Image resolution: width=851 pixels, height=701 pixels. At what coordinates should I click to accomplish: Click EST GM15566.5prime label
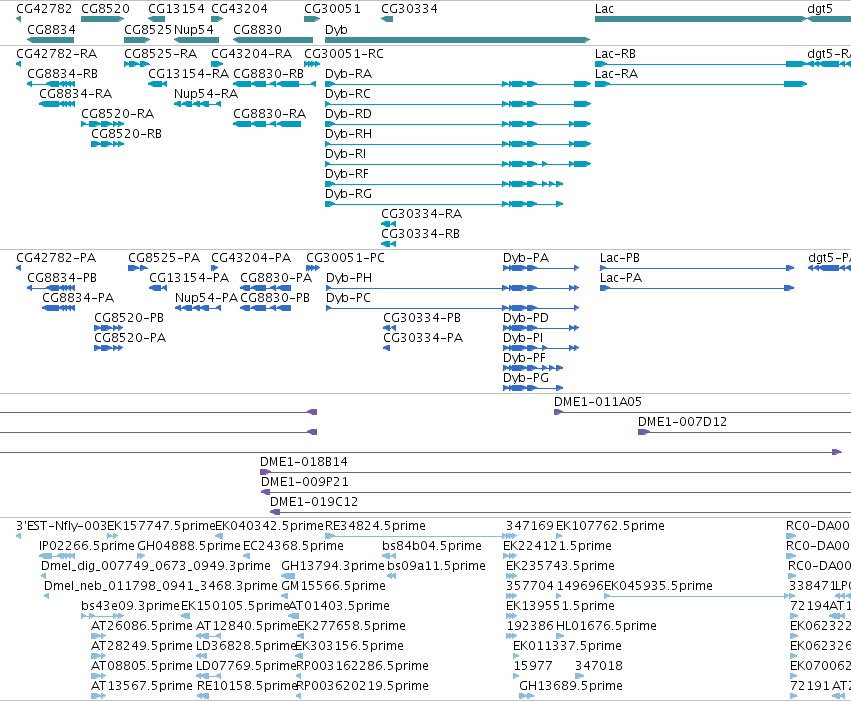coord(333,587)
